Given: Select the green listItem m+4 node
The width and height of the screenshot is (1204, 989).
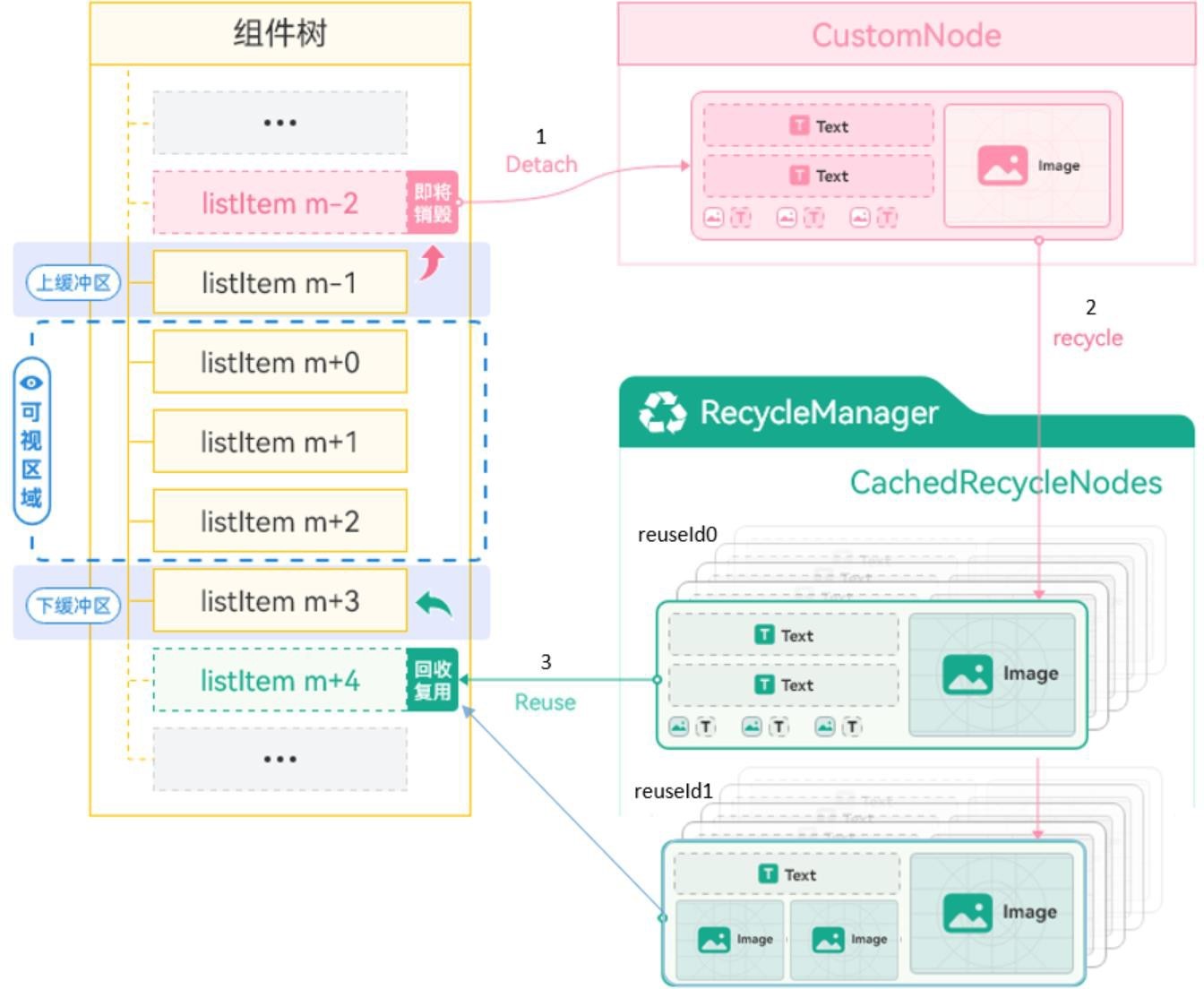Looking at the screenshot, I should coord(279,681).
